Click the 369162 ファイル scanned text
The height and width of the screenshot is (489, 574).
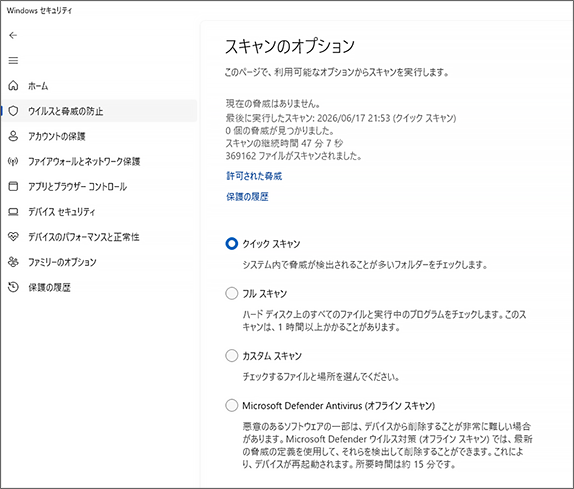pos(294,156)
